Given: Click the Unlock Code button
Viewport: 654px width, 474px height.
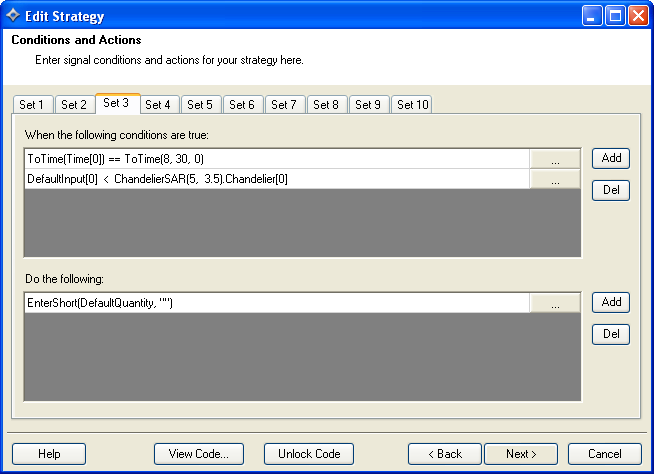Looking at the screenshot, I should [309, 454].
